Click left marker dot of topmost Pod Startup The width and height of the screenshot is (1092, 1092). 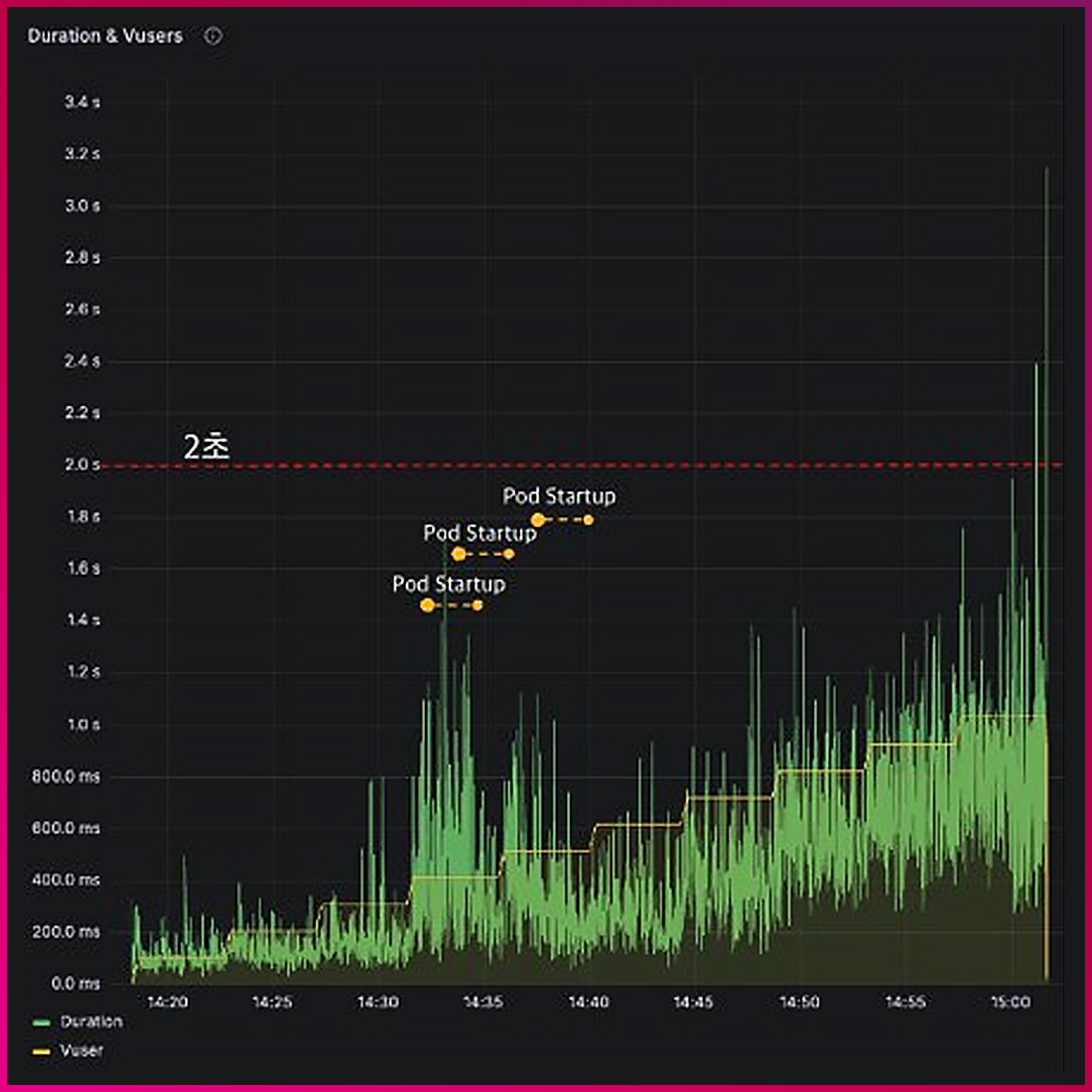[x=538, y=519]
